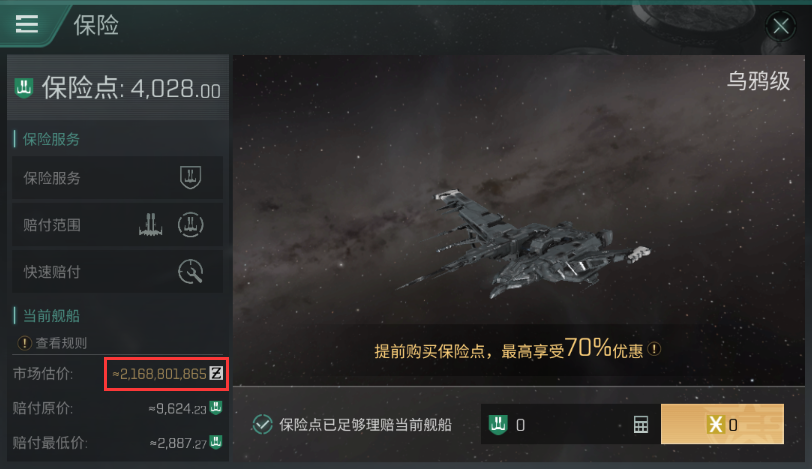Click the shield icon next to 赔付最低价
This screenshot has width=812, height=469.
[216, 442]
